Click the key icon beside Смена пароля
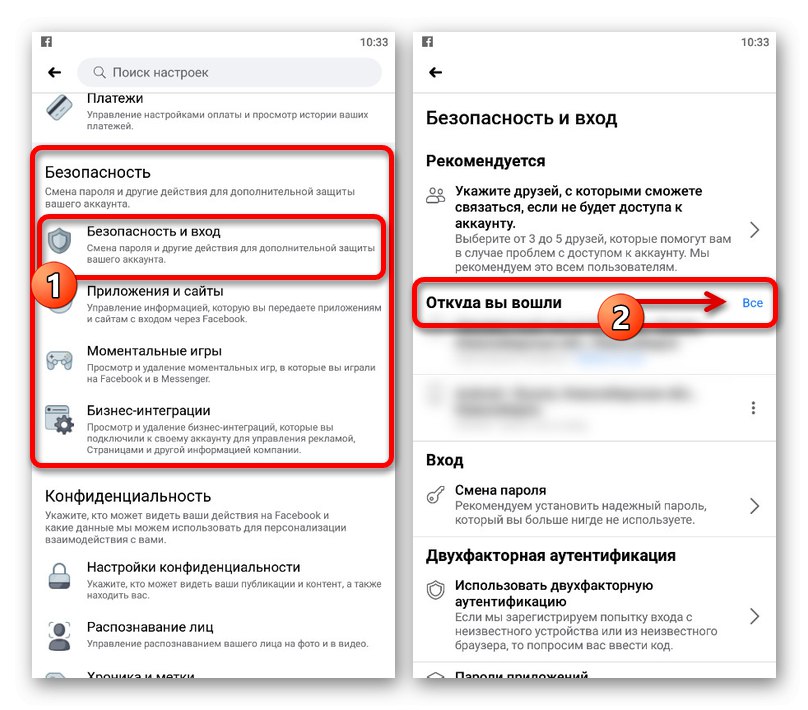808x710 pixels. (435, 495)
